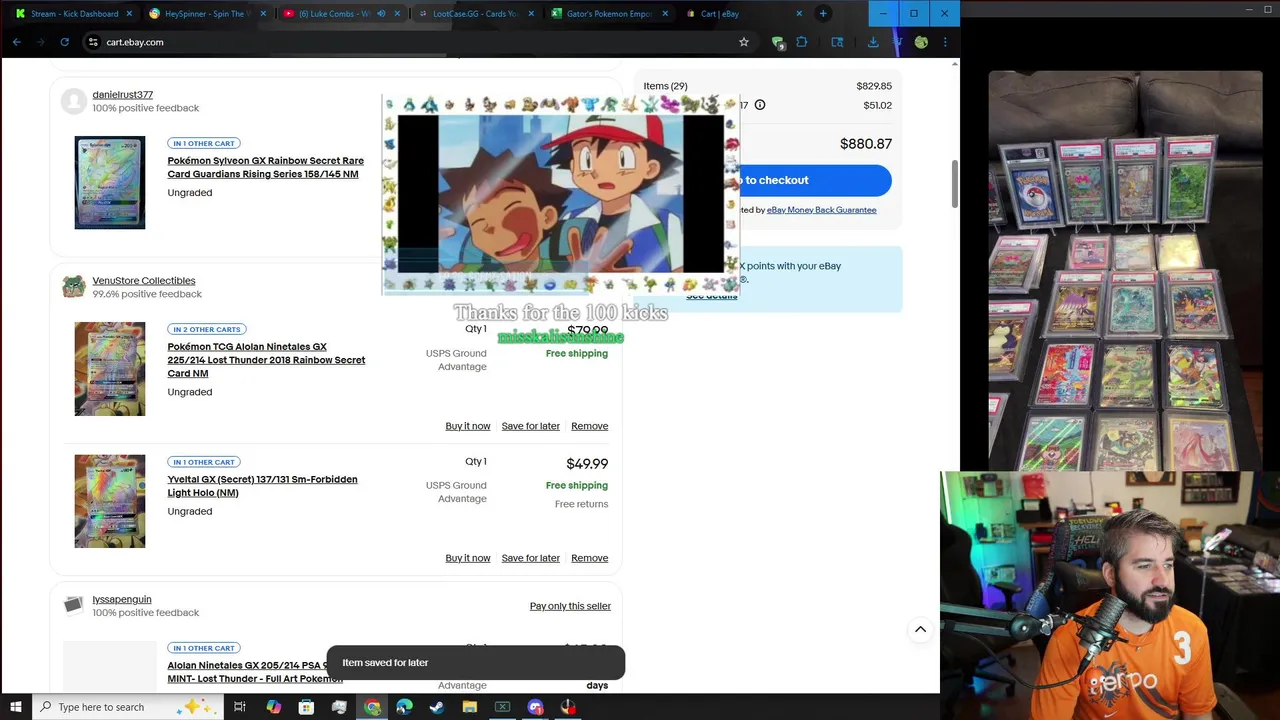This screenshot has height=720, width=1280.
Task: Open Google Chrome taskbar icon
Action: click(x=372, y=707)
